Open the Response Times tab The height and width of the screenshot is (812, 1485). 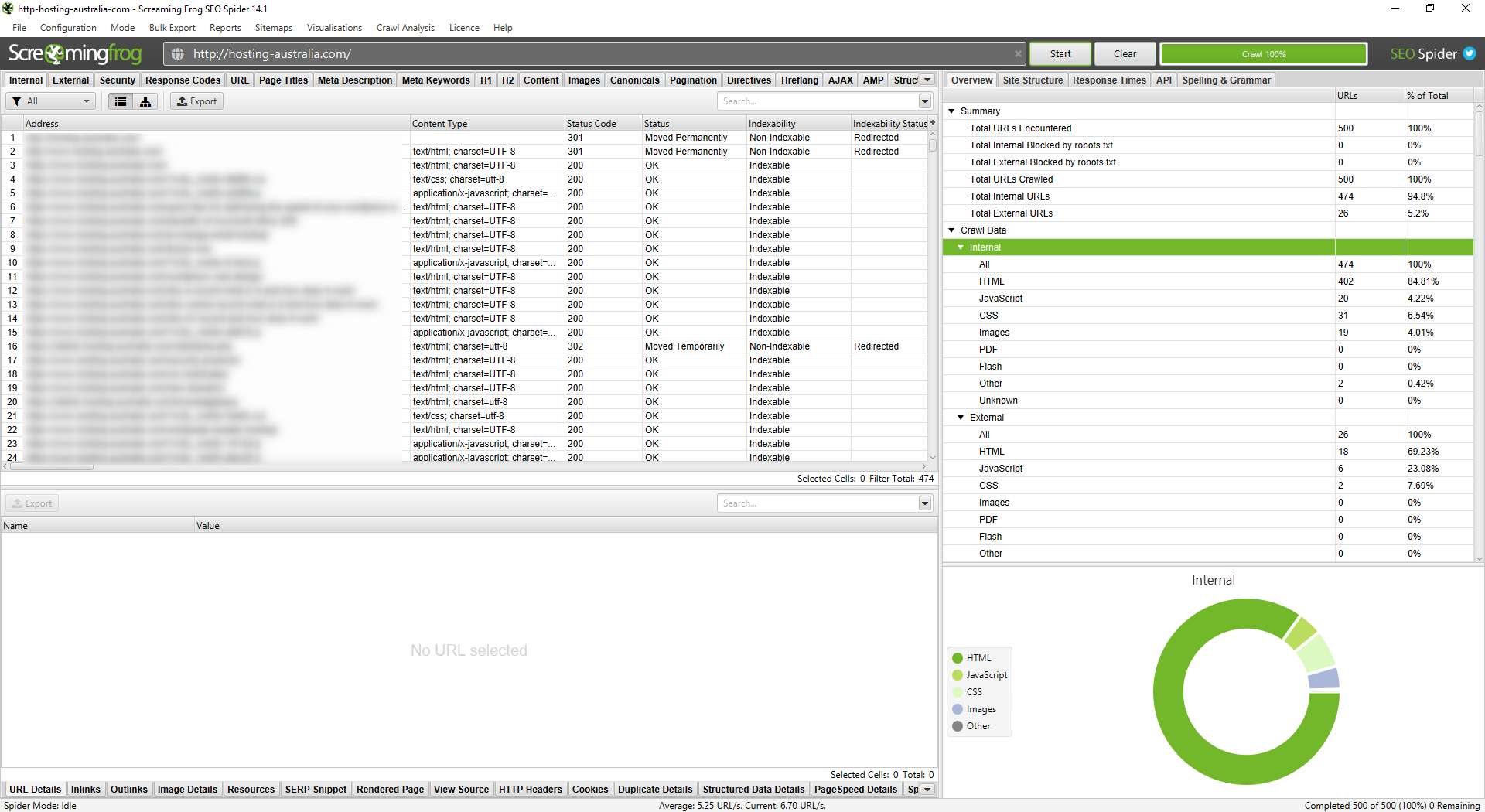point(1109,80)
